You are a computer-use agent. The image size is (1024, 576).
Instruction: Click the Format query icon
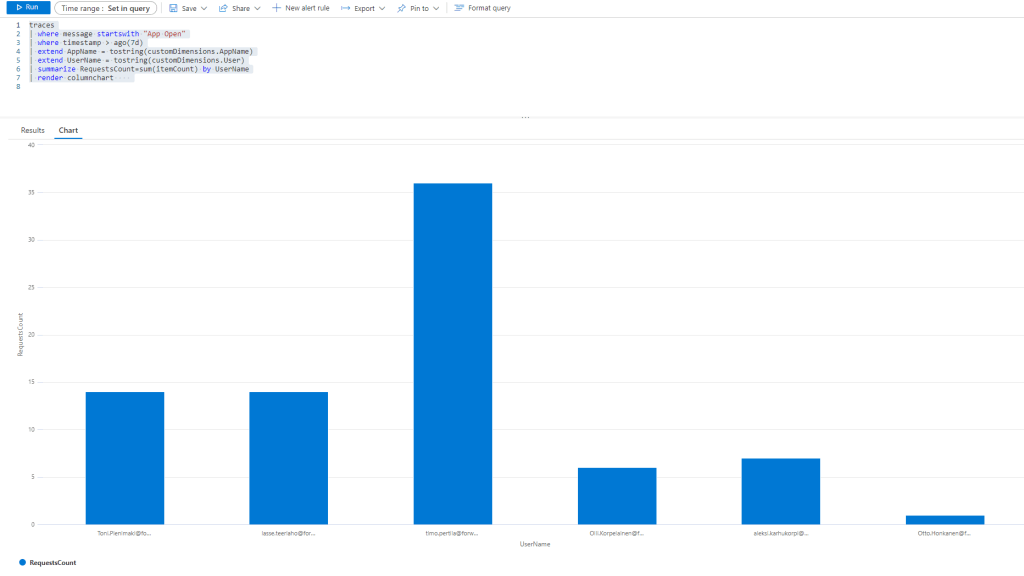[x=459, y=8]
